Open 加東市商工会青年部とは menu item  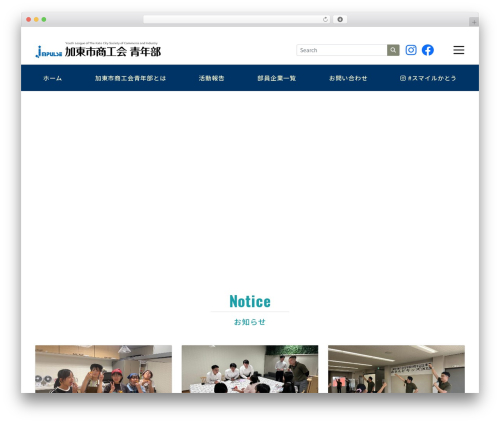pos(130,78)
